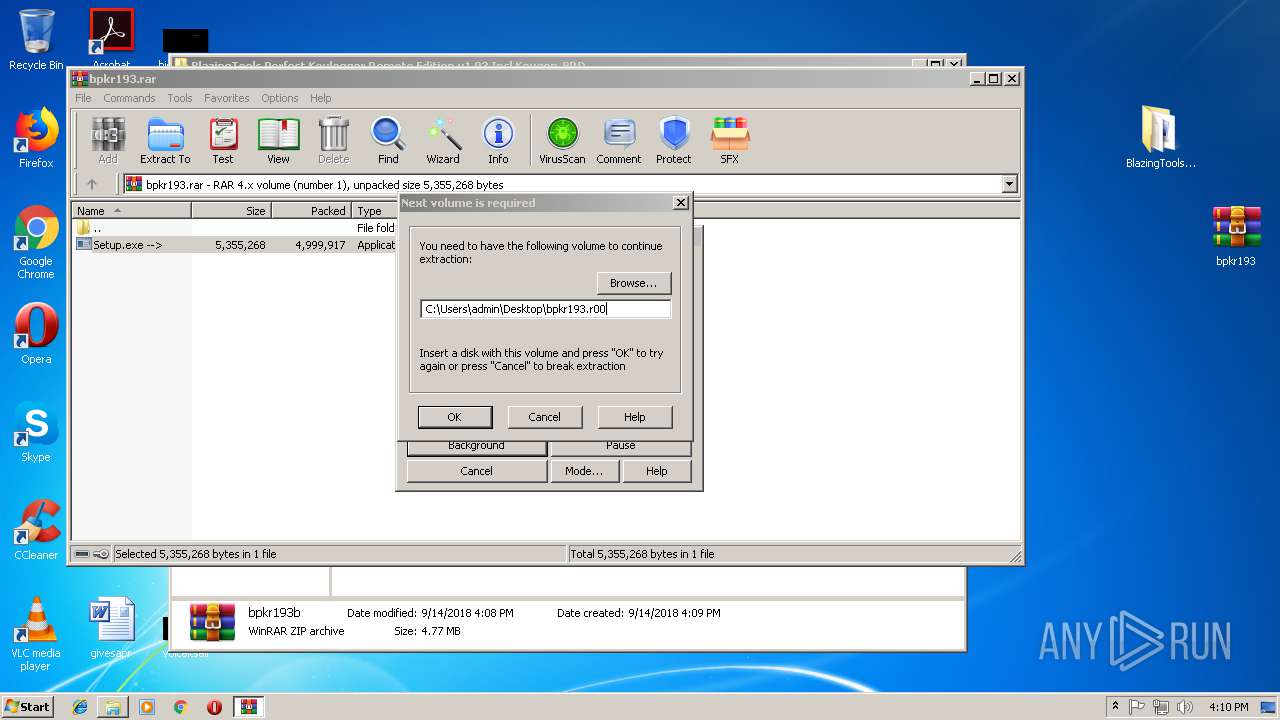Open the Options menu
1280x720 pixels.
click(280, 98)
